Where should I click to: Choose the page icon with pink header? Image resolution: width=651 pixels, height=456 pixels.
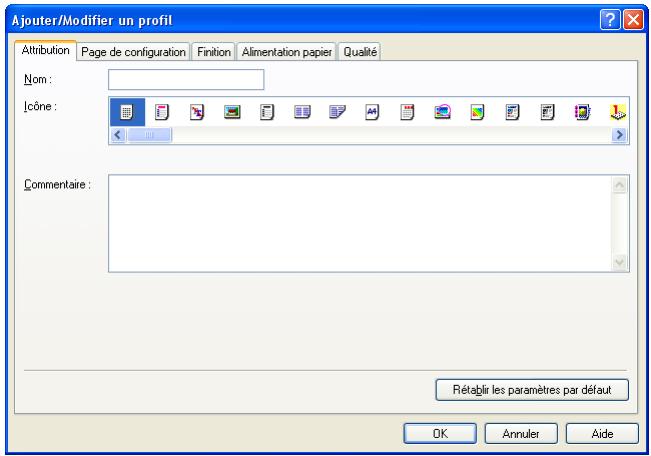[162, 112]
